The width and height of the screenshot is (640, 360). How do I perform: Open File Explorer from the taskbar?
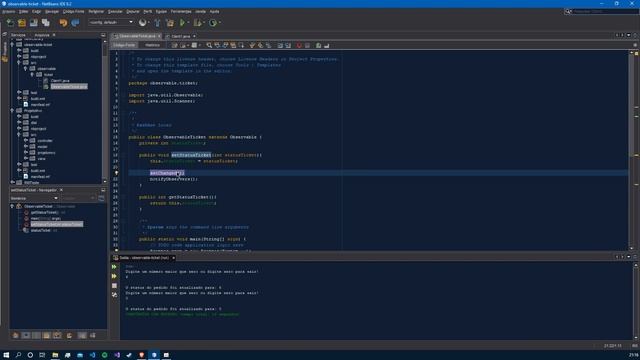(x=55, y=355)
